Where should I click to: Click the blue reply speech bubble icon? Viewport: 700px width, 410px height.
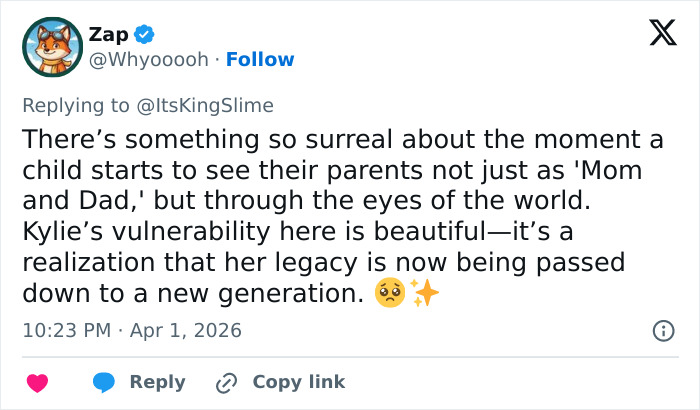[105, 382]
